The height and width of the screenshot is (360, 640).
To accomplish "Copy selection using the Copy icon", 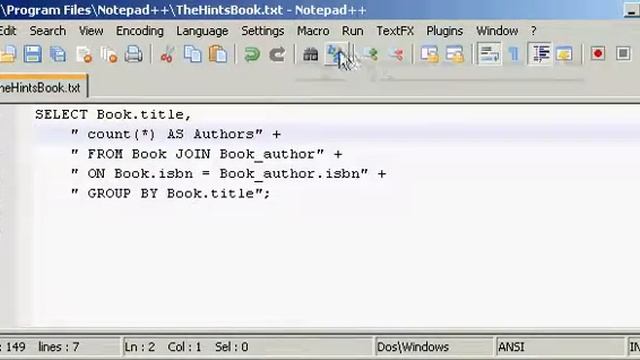I will coord(192,54).
